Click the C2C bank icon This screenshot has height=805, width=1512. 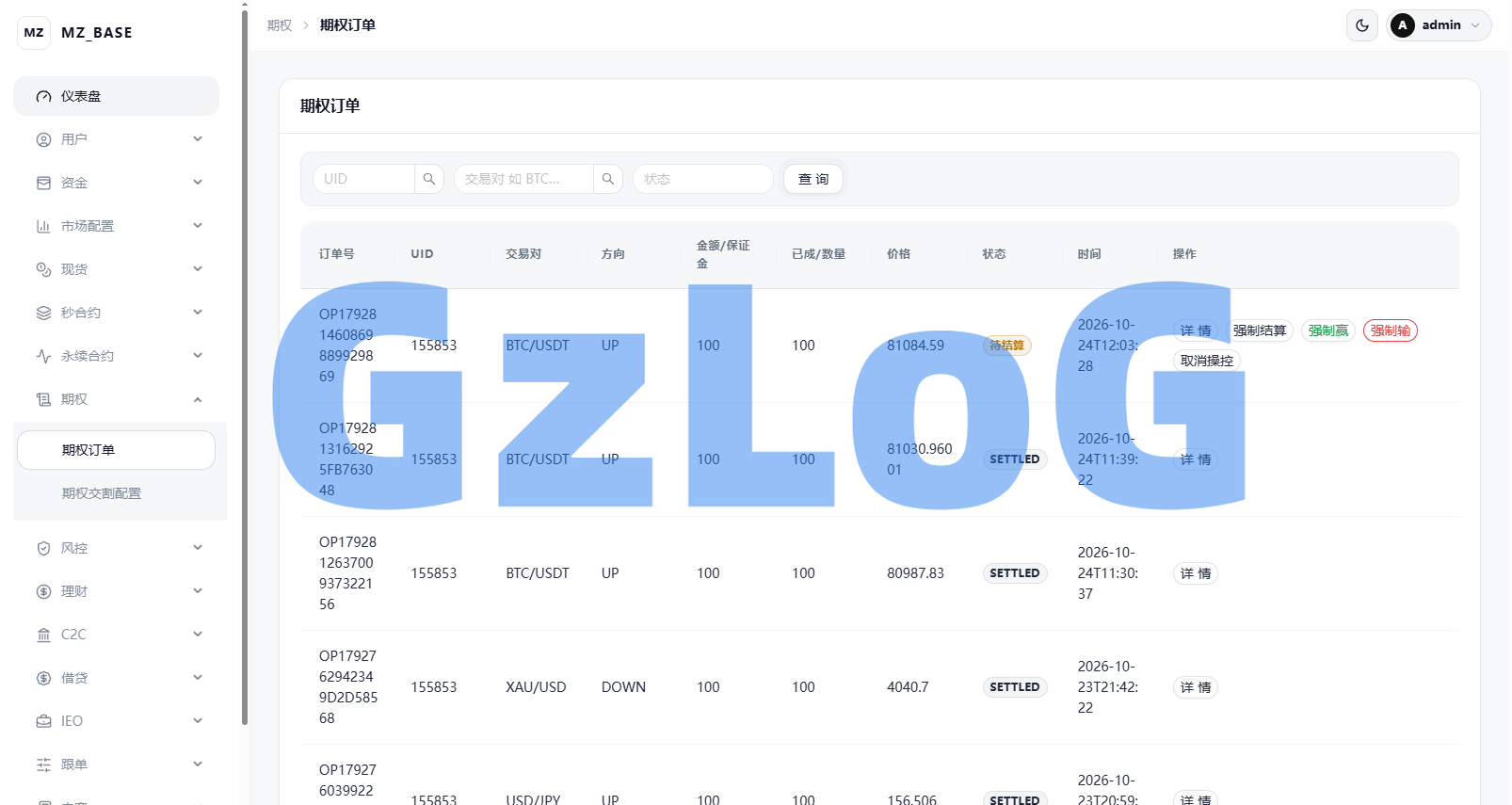pos(43,635)
